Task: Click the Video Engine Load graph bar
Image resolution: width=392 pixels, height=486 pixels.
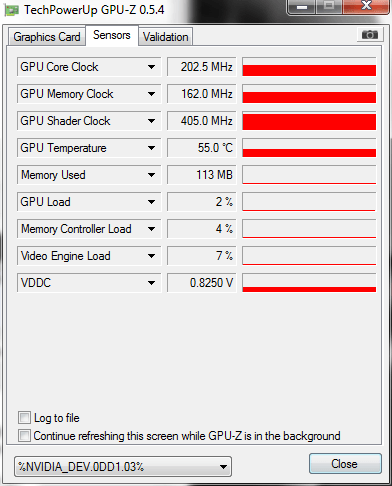Action: point(309,256)
